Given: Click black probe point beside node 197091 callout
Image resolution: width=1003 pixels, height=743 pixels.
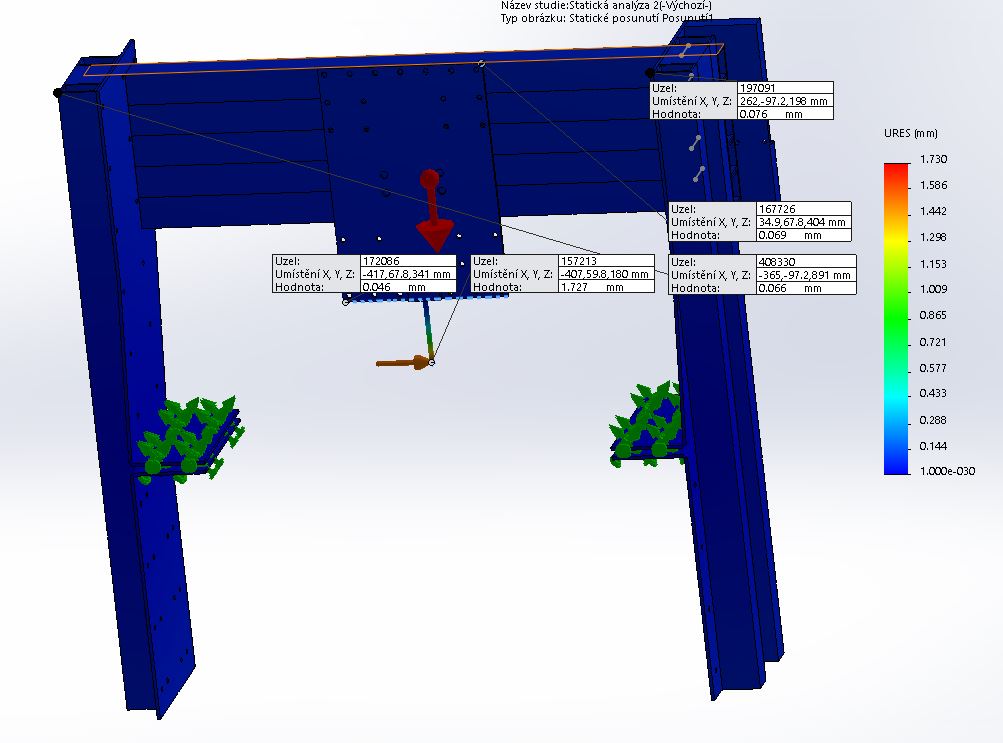Looking at the screenshot, I should (651, 73).
